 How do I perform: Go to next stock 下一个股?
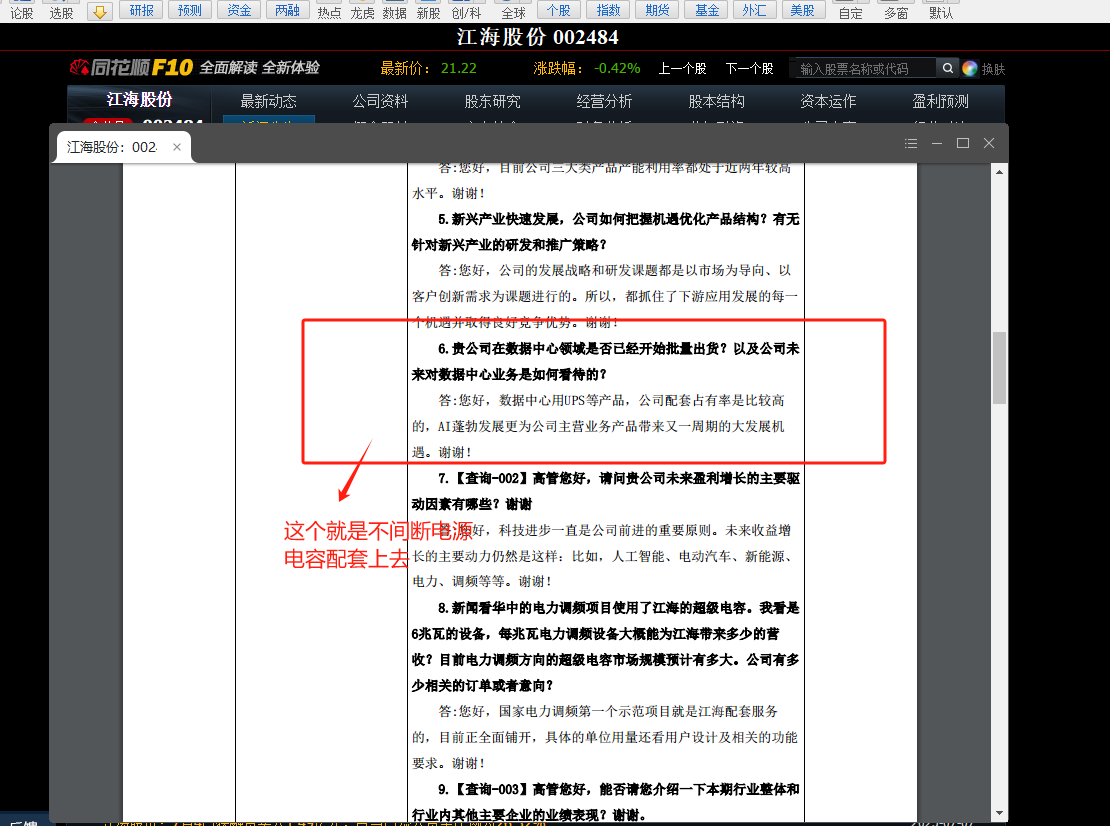click(749, 69)
